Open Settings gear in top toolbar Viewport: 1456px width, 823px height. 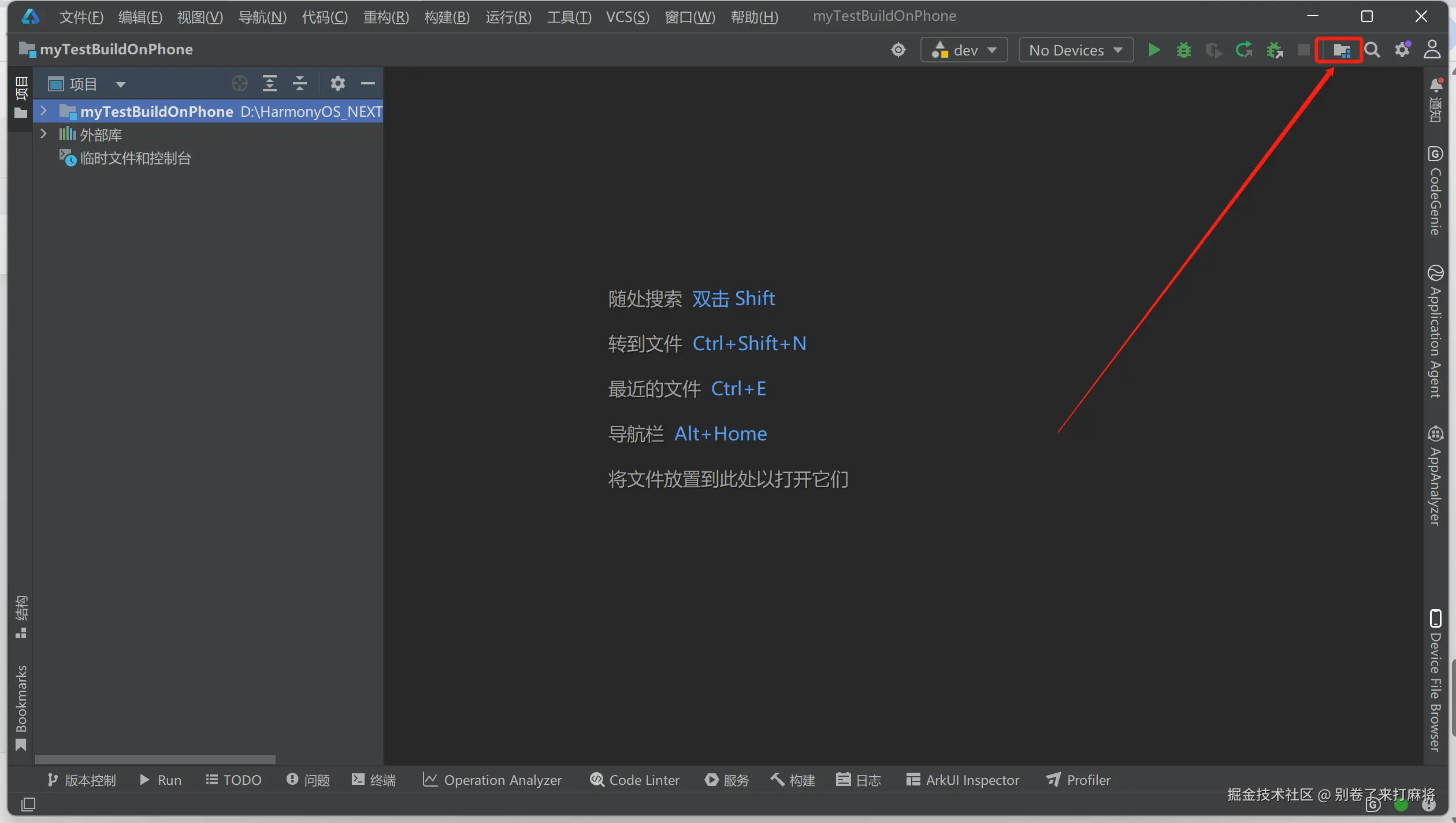(1402, 50)
